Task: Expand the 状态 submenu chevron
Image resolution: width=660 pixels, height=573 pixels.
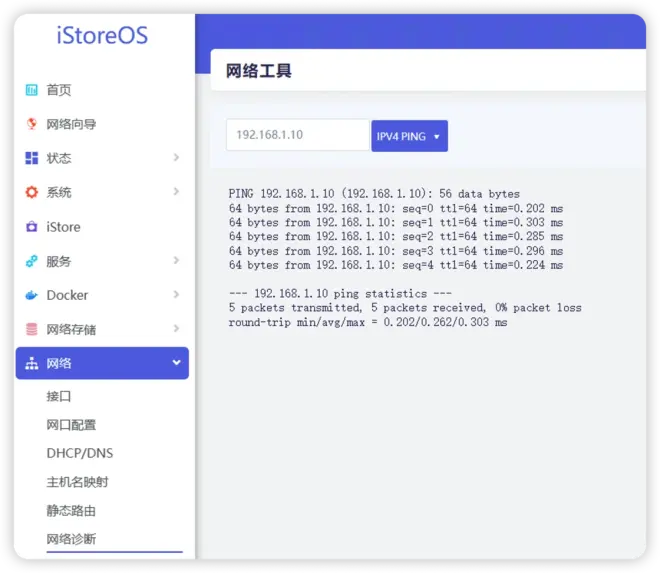Action: point(176,157)
